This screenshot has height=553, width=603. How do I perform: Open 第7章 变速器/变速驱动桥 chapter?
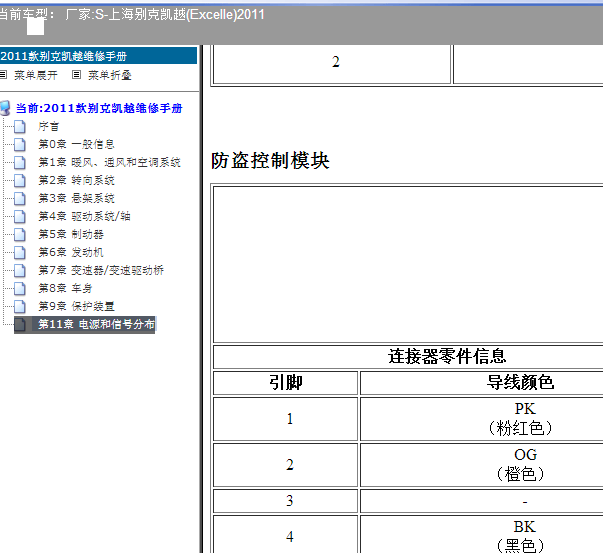[101, 270]
